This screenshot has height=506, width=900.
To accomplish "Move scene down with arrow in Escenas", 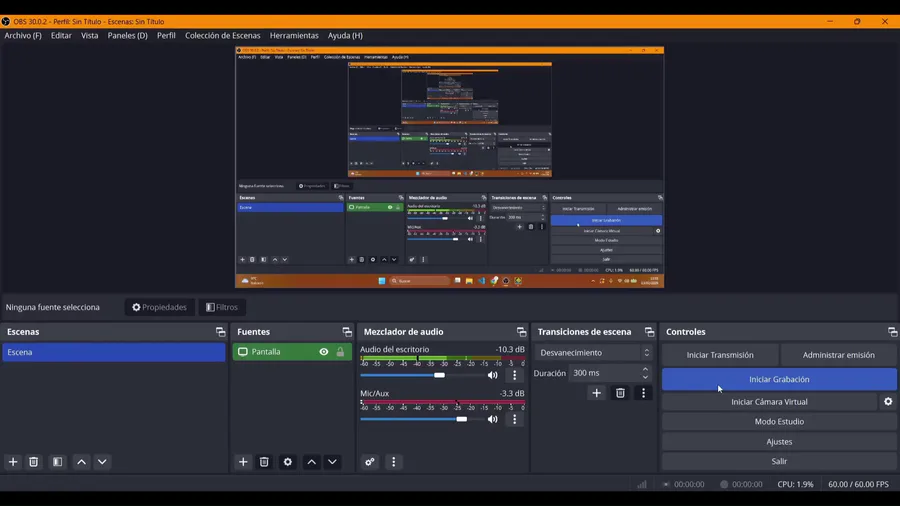I will pos(102,462).
